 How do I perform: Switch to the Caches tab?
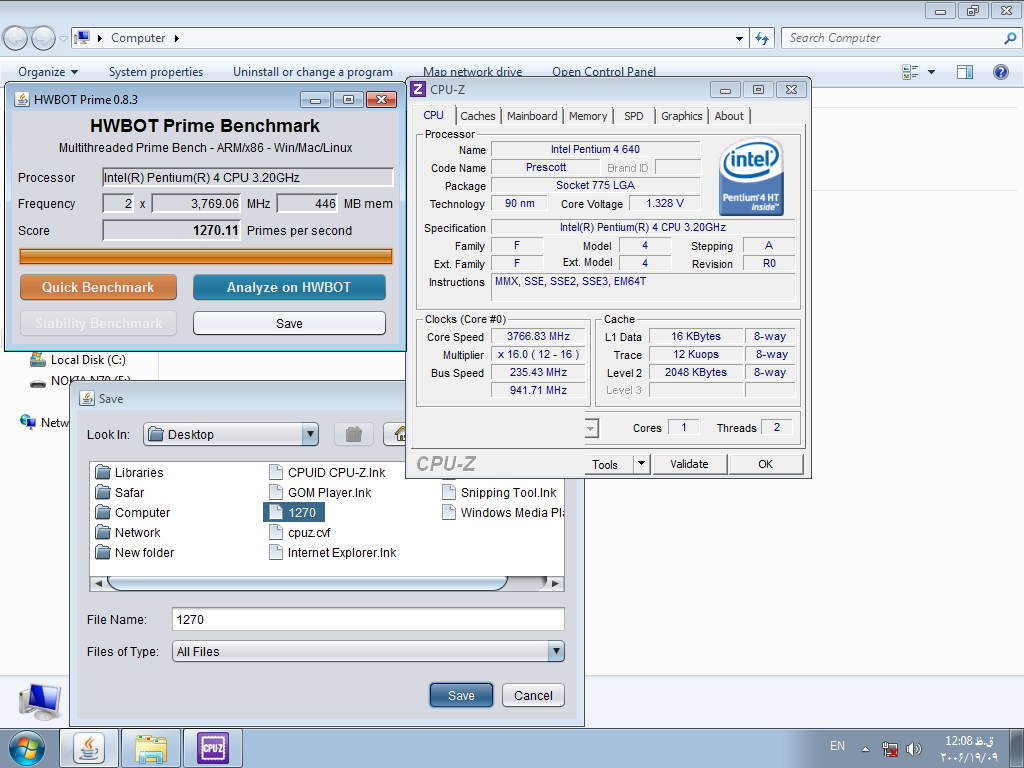tap(477, 116)
